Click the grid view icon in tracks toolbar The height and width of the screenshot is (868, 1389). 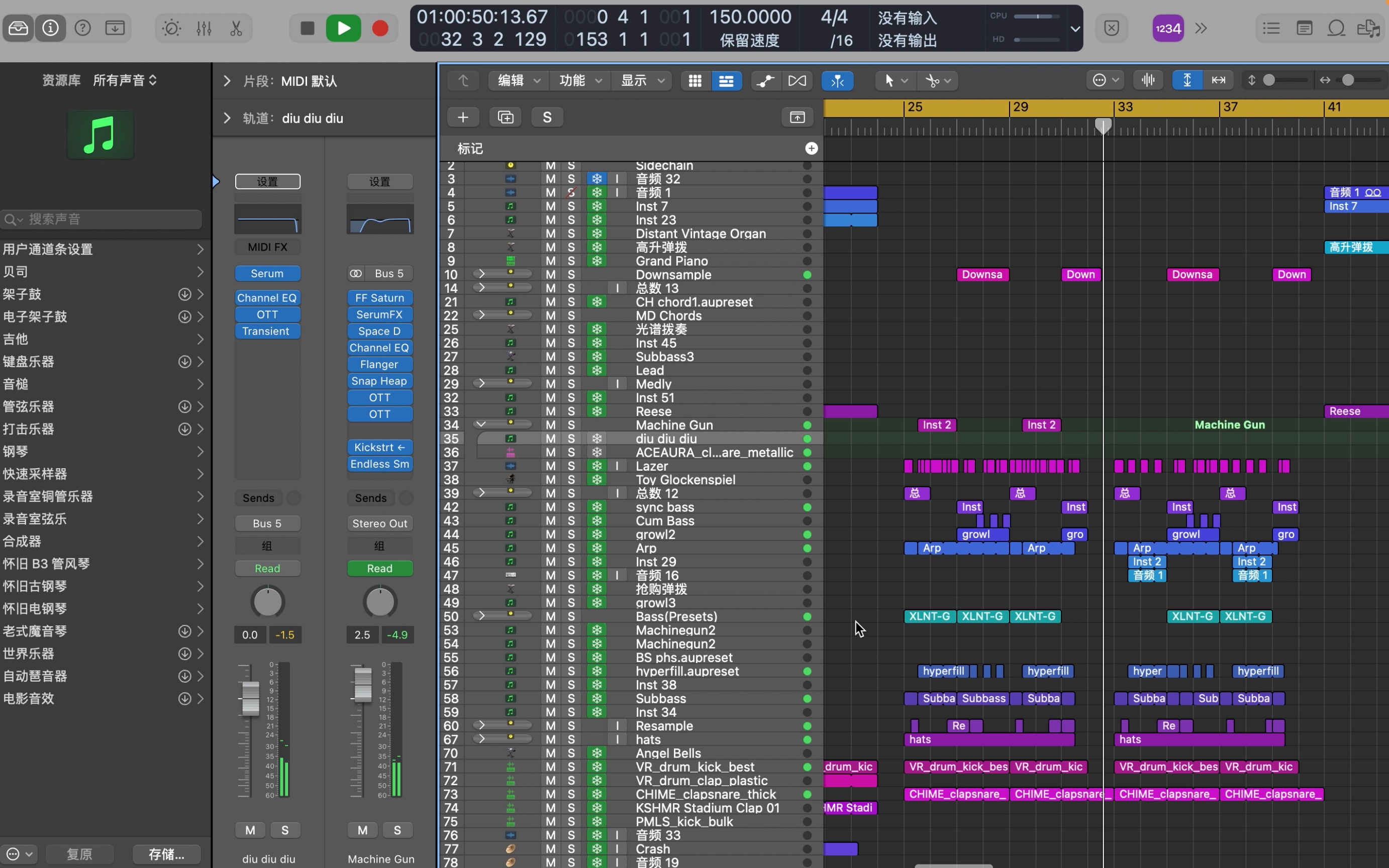(x=696, y=81)
